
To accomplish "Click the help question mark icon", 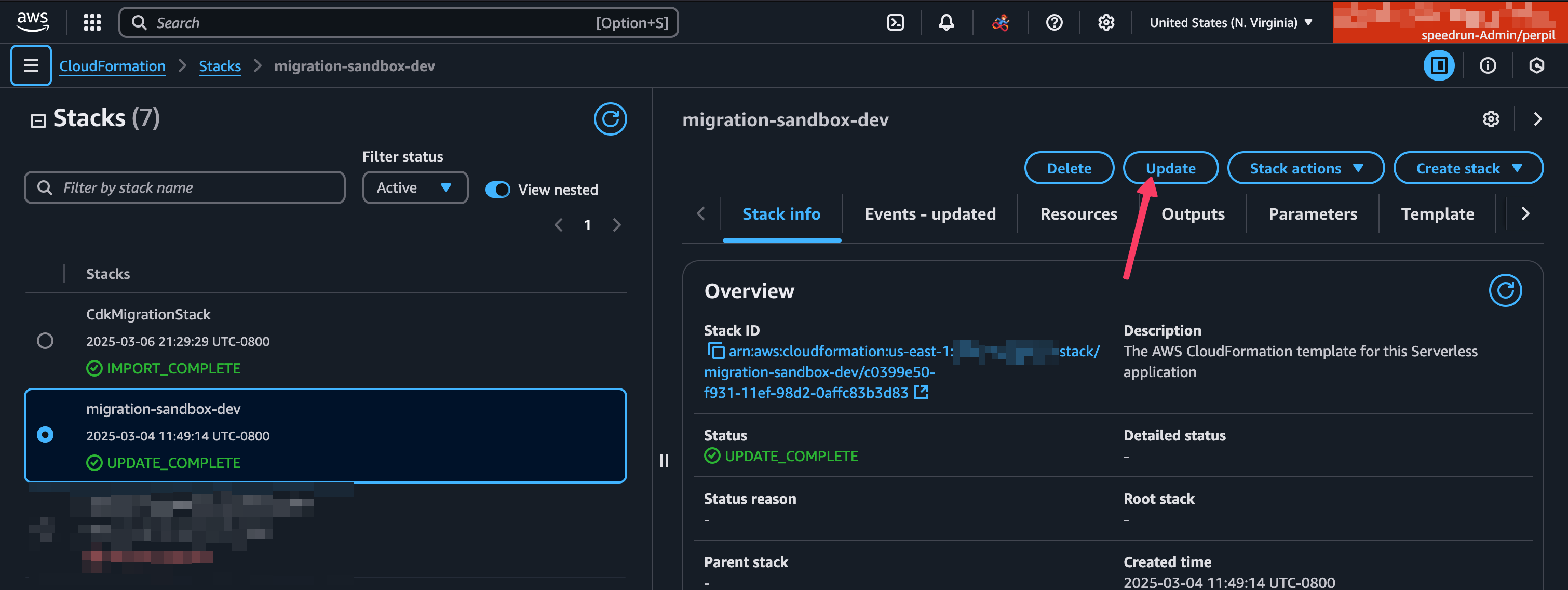I will point(1053,22).
